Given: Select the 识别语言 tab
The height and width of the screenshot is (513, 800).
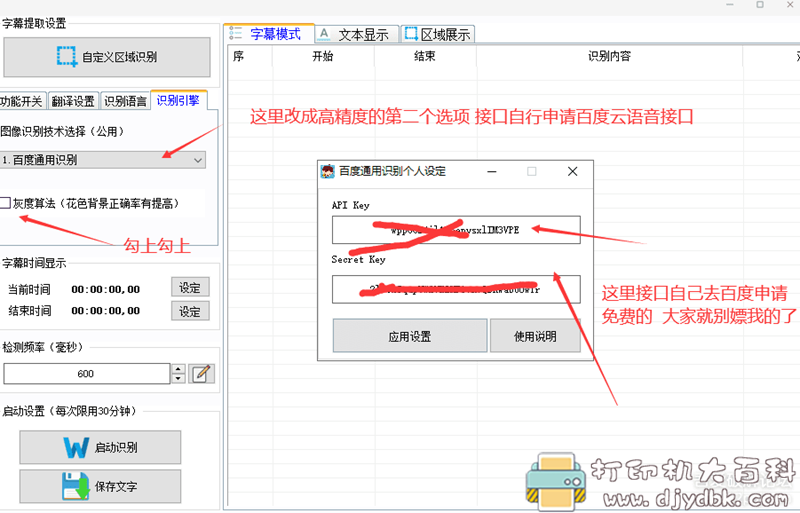Looking at the screenshot, I should point(125,101).
